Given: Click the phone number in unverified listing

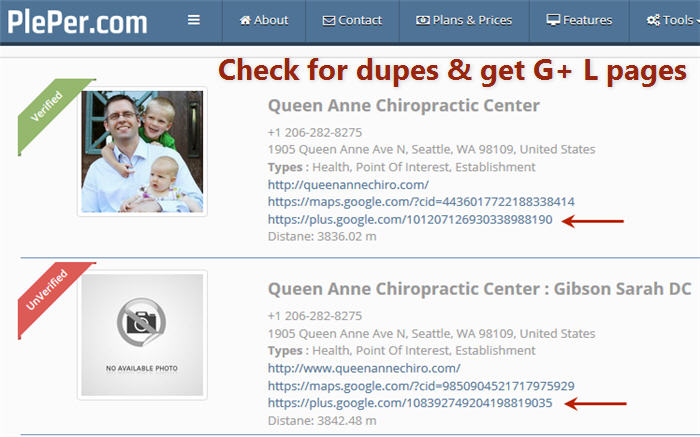Looking at the screenshot, I should coord(315,316).
